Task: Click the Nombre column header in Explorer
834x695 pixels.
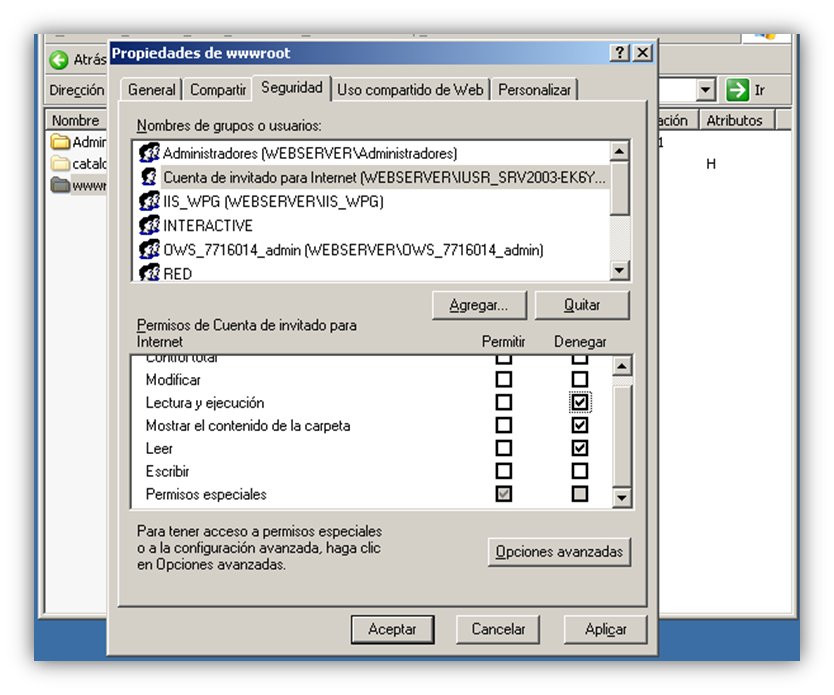Action: [76, 120]
